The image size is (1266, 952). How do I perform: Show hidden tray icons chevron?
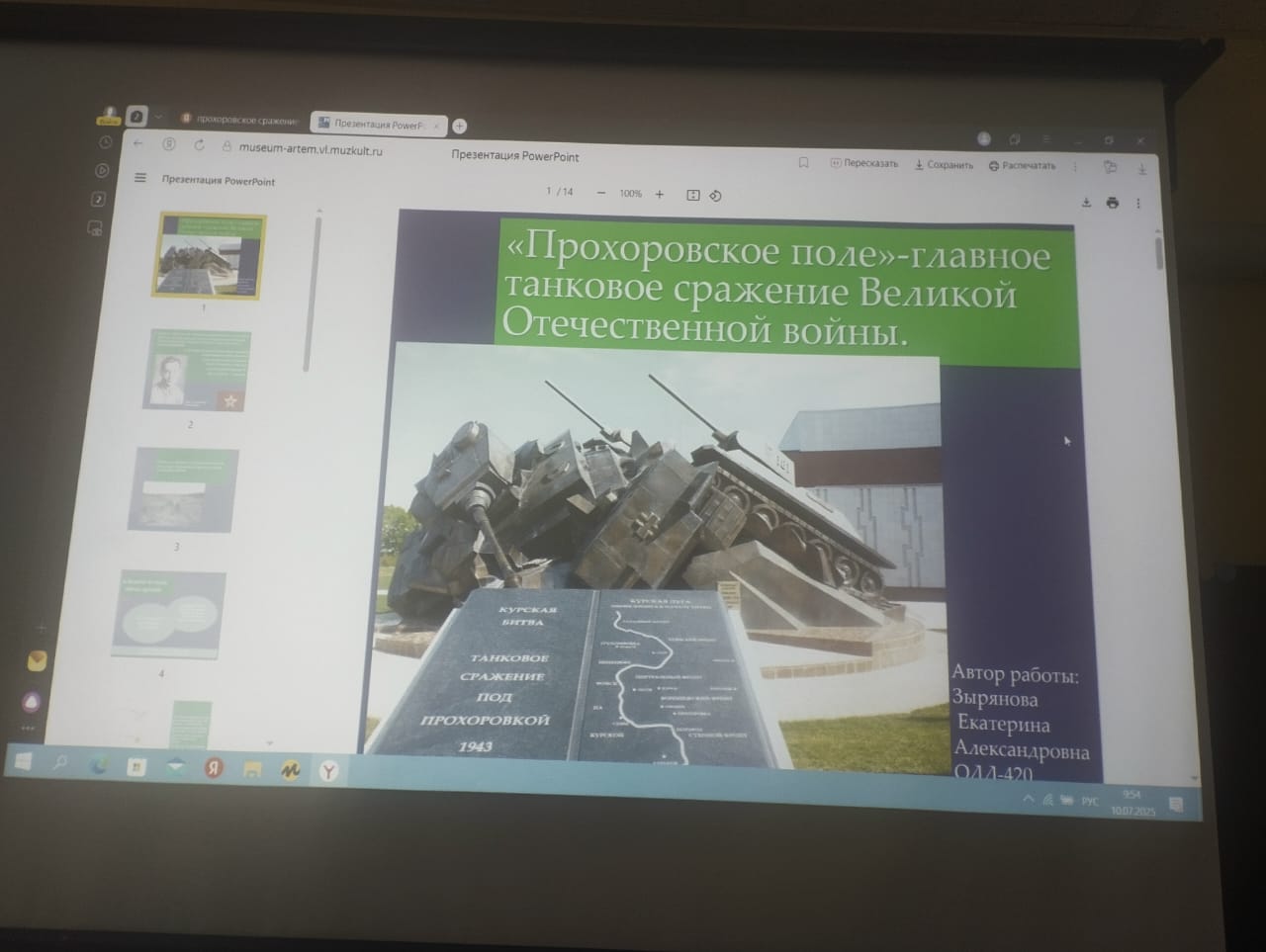[1029, 798]
